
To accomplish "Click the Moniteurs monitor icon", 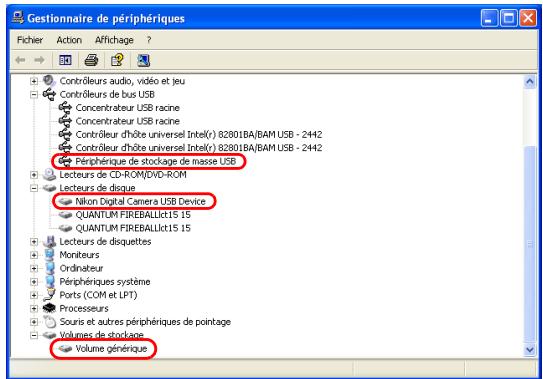I will (x=50, y=255).
